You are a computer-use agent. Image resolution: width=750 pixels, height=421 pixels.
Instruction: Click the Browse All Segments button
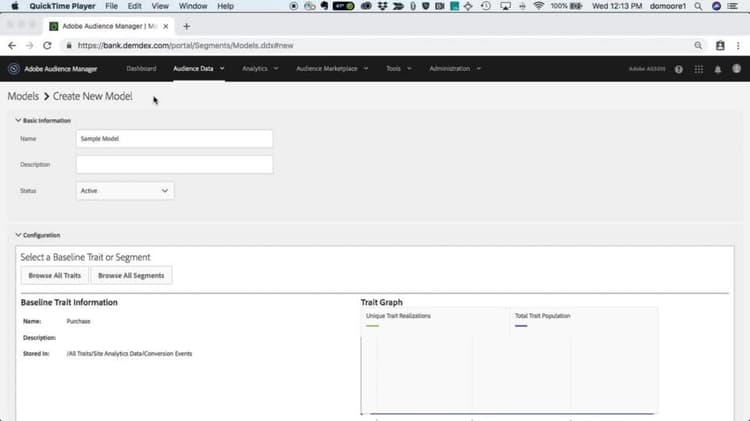[x=131, y=276]
